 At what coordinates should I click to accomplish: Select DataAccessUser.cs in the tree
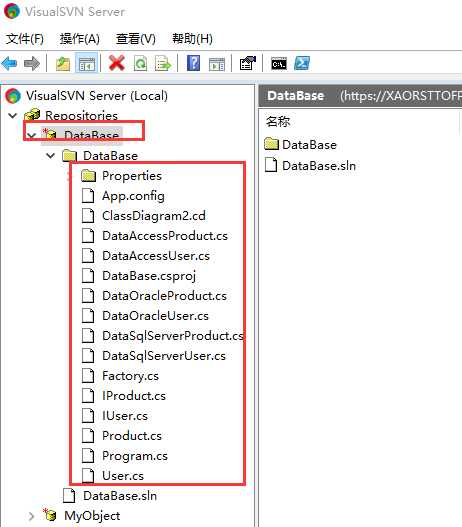coord(156,256)
